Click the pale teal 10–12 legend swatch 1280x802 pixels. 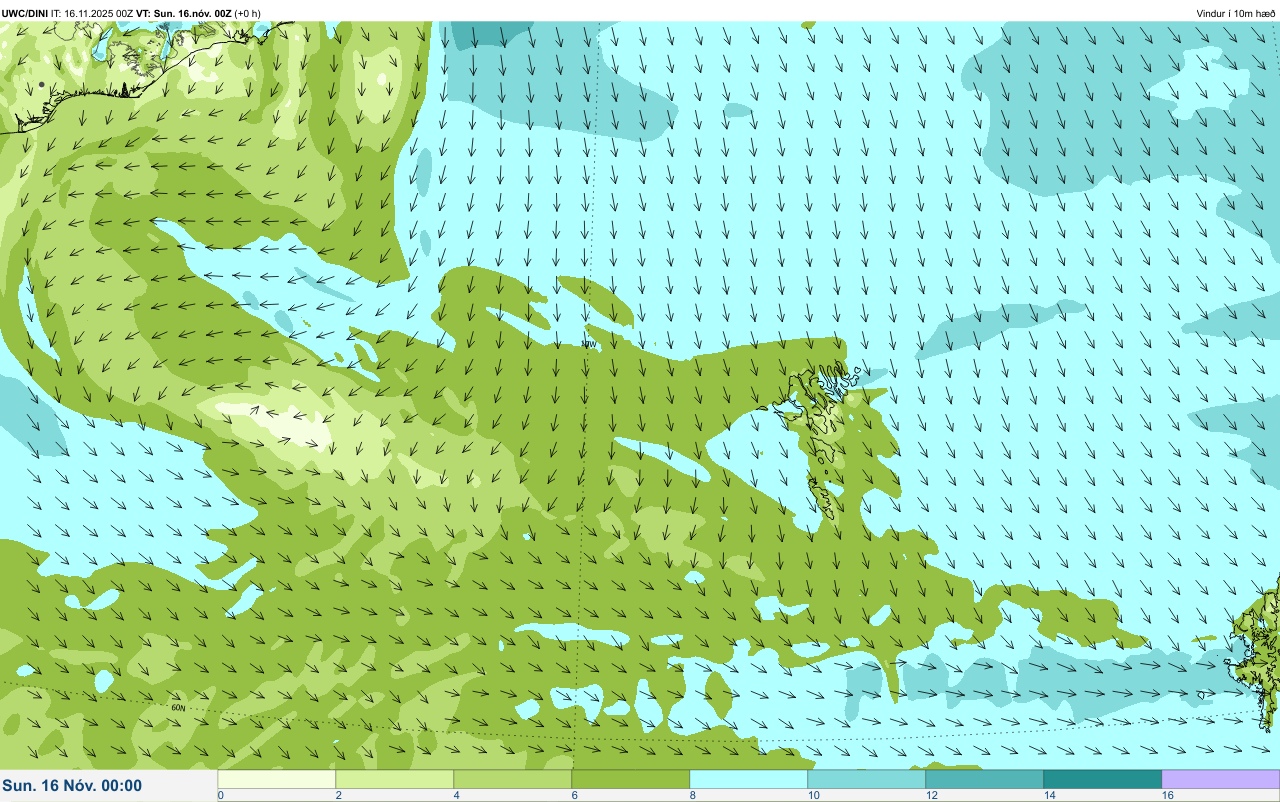click(x=867, y=779)
